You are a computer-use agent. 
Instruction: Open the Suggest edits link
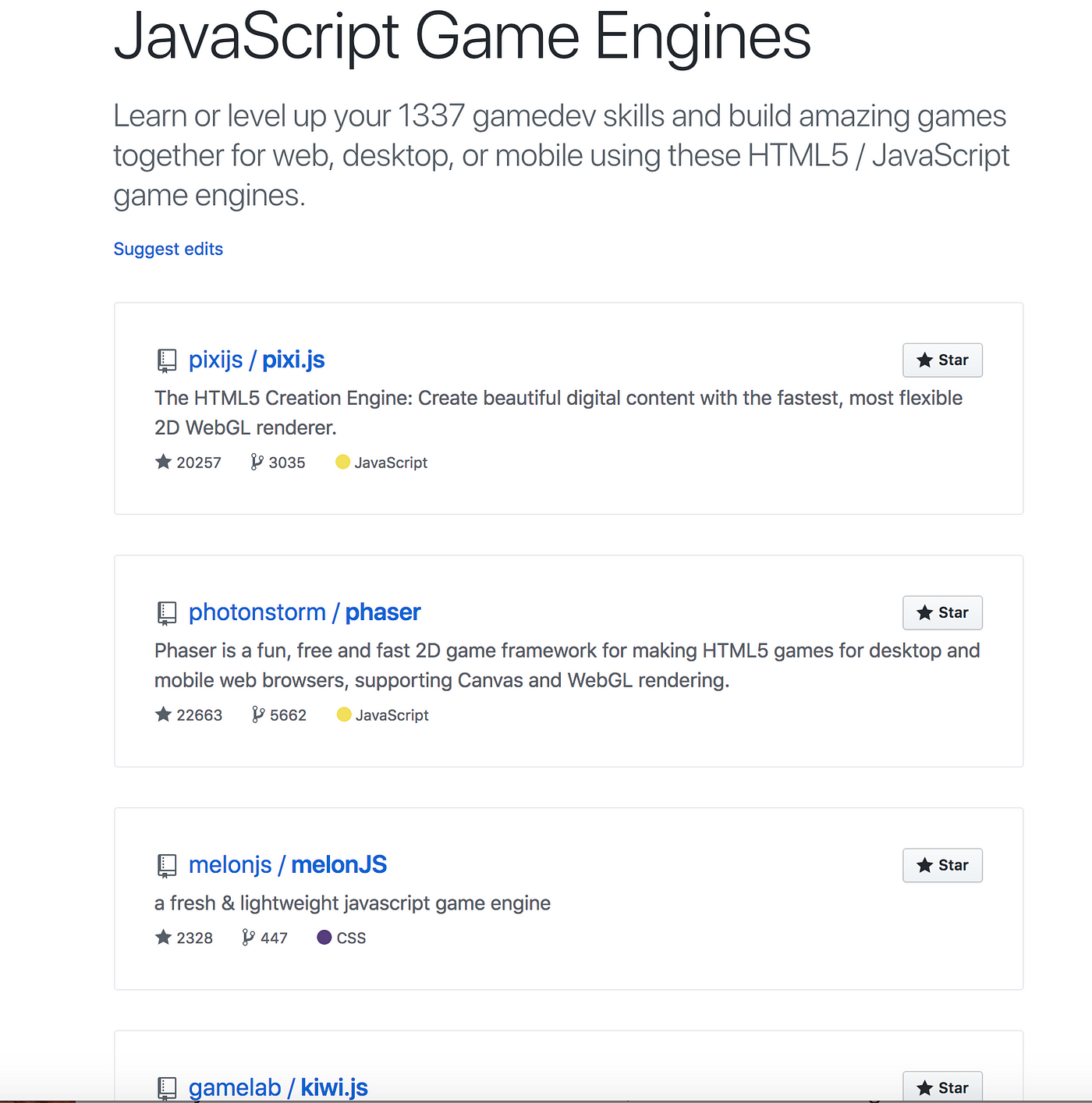(x=168, y=249)
